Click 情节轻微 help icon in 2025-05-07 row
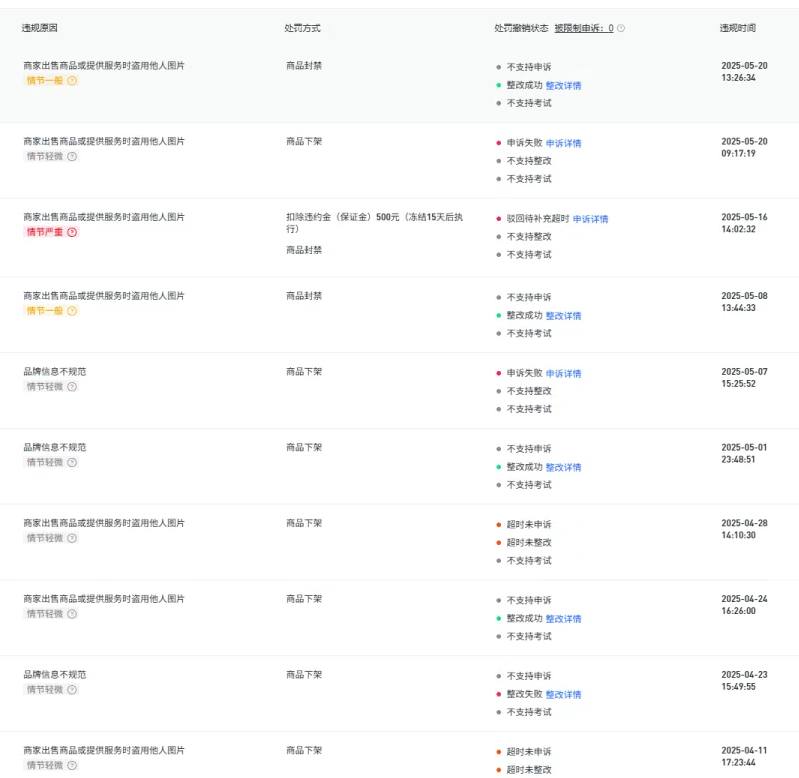799x778 pixels. 72,387
